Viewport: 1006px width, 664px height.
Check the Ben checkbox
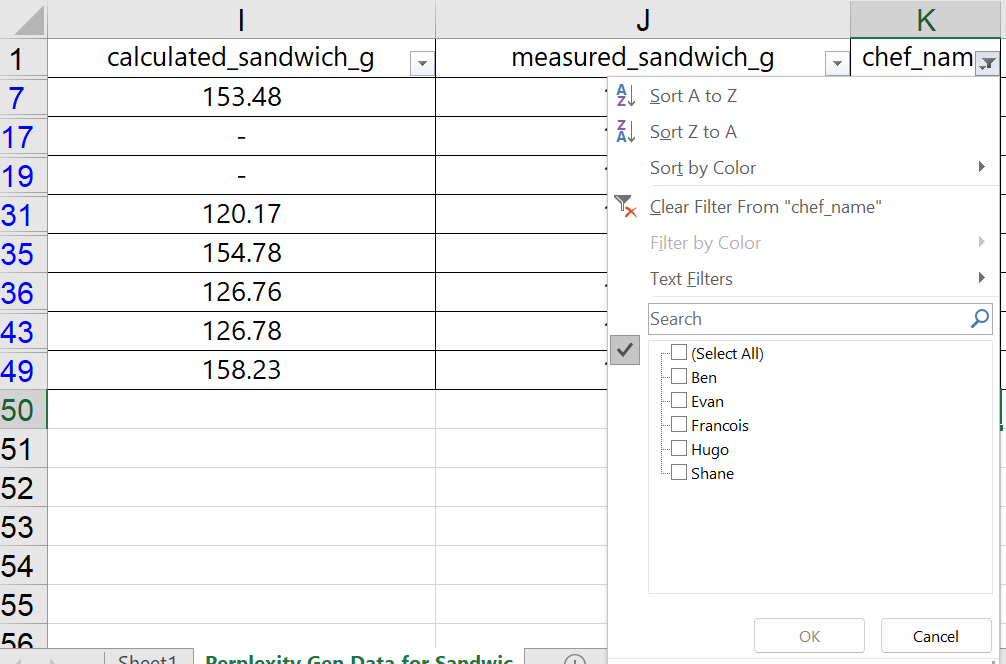point(679,377)
